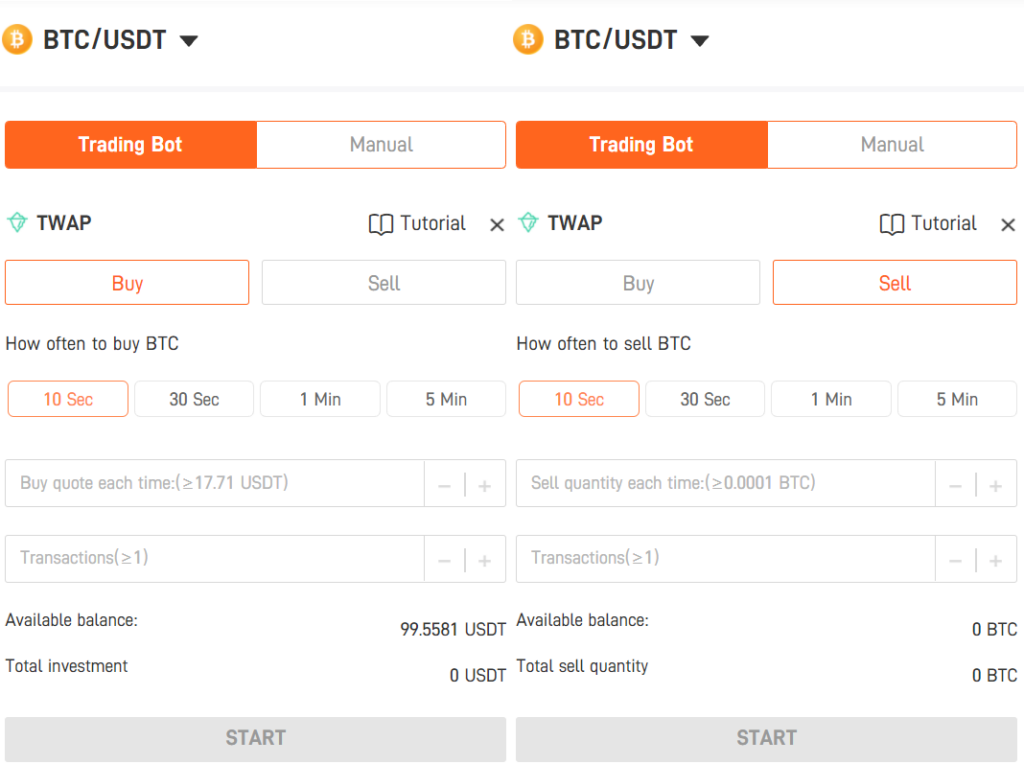The width and height of the screenshot is (1024, 764).
Task: Click the green TWAP diamond icon on the right
Action: coord(527,223)
